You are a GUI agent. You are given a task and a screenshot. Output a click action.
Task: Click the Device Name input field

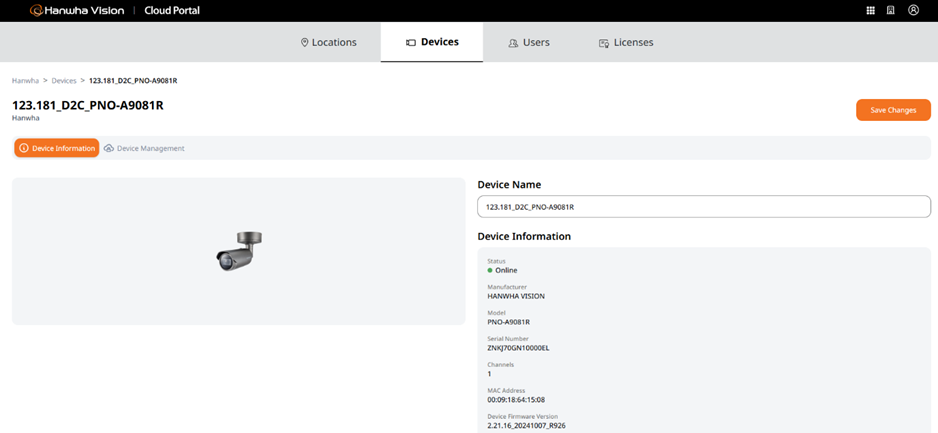pyautogui.click(x=704, y=206)
